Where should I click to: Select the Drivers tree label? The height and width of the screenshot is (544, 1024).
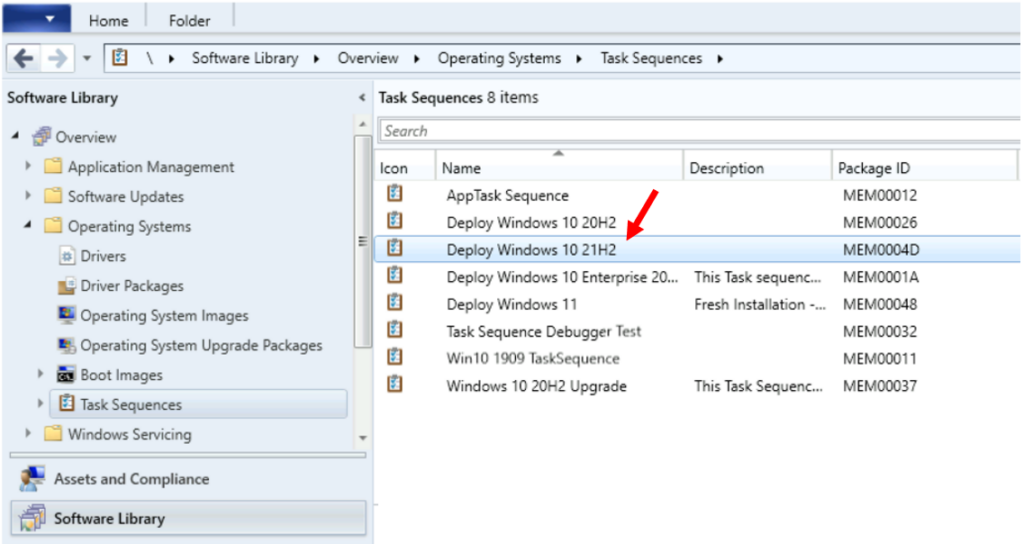point(103,256)
